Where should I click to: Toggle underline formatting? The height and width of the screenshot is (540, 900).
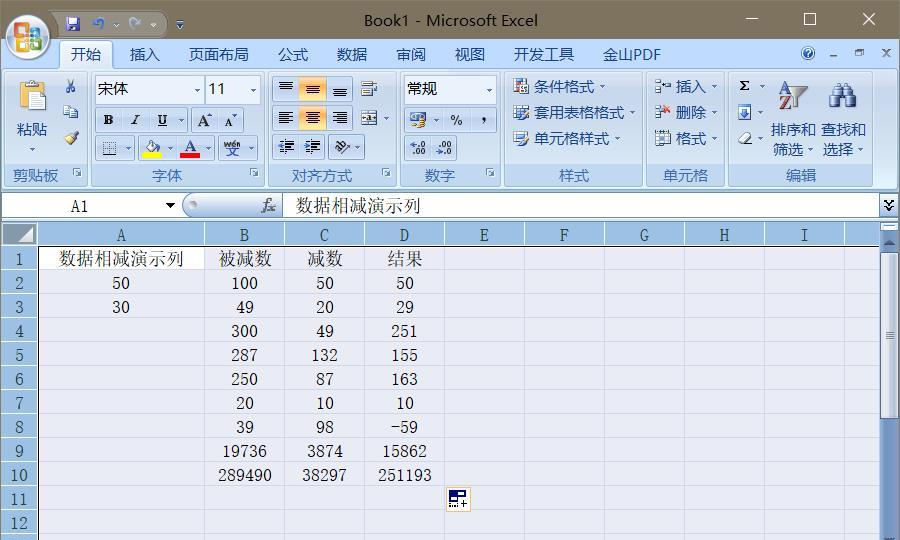pos(162,120)
